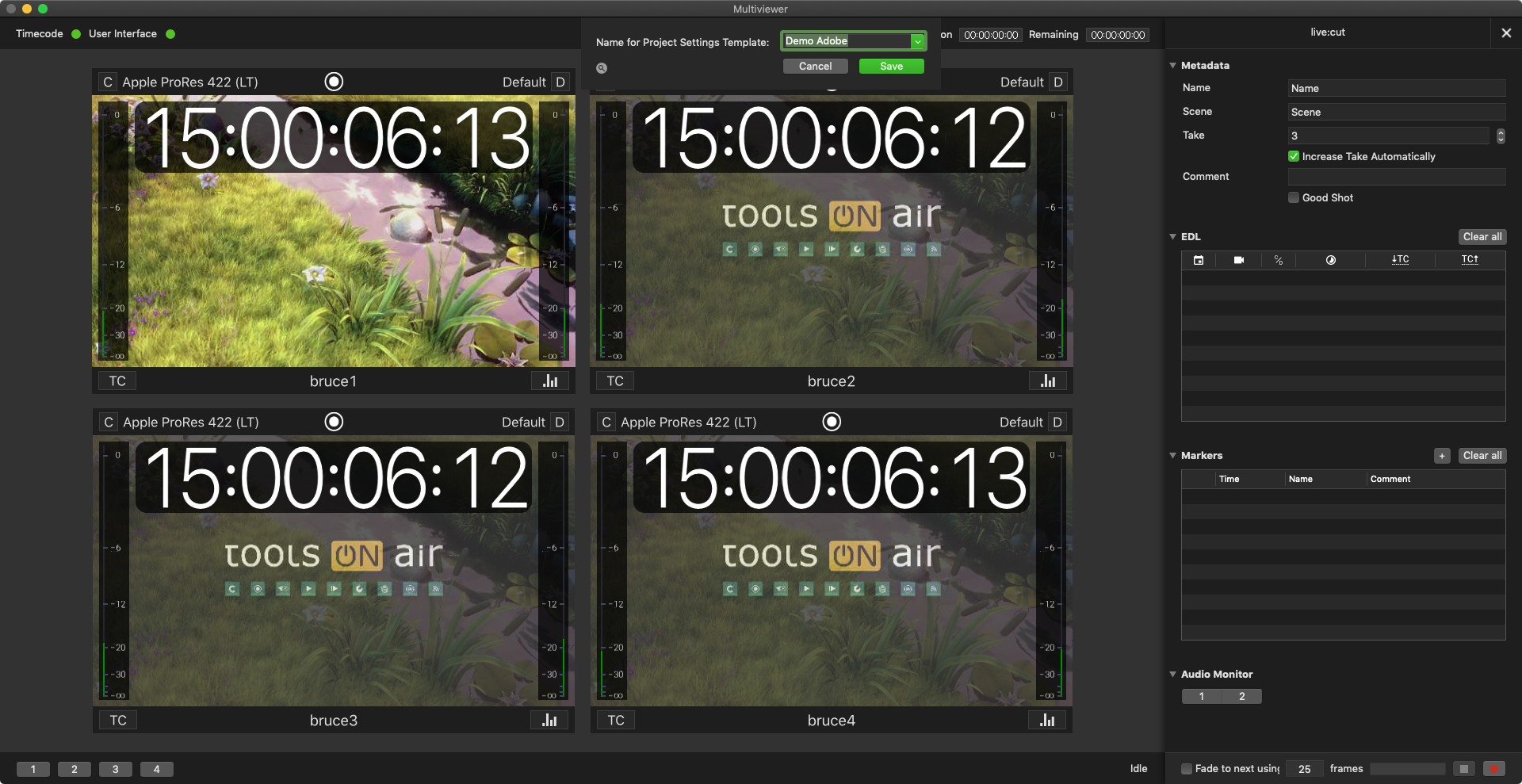Collapse the Metadata section
The height and width of the screenshot is (784, 1522).
tap(1173, 65)
